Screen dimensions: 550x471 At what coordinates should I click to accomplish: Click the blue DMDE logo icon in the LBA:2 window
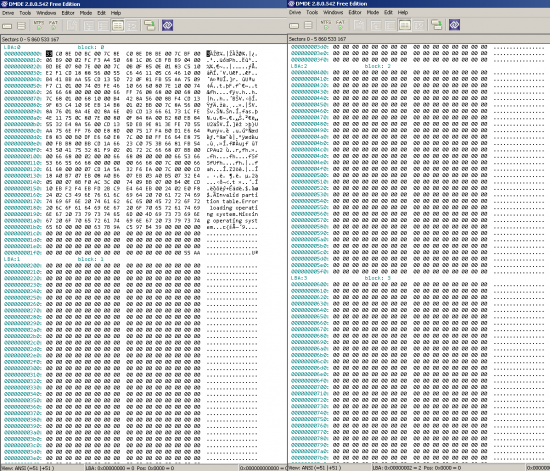click(x=454, y=25)
